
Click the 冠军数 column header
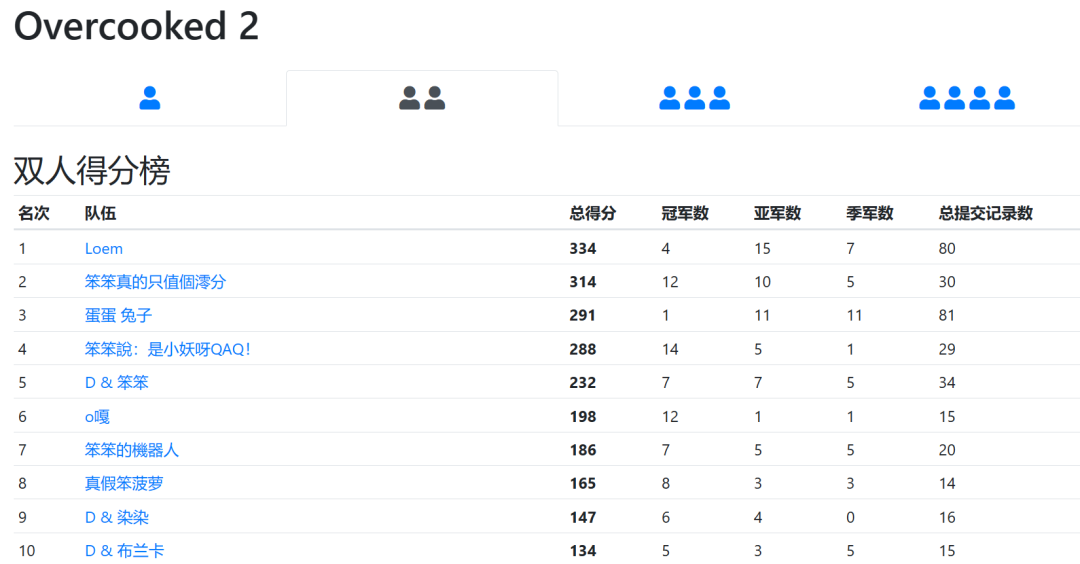point(685,213)
